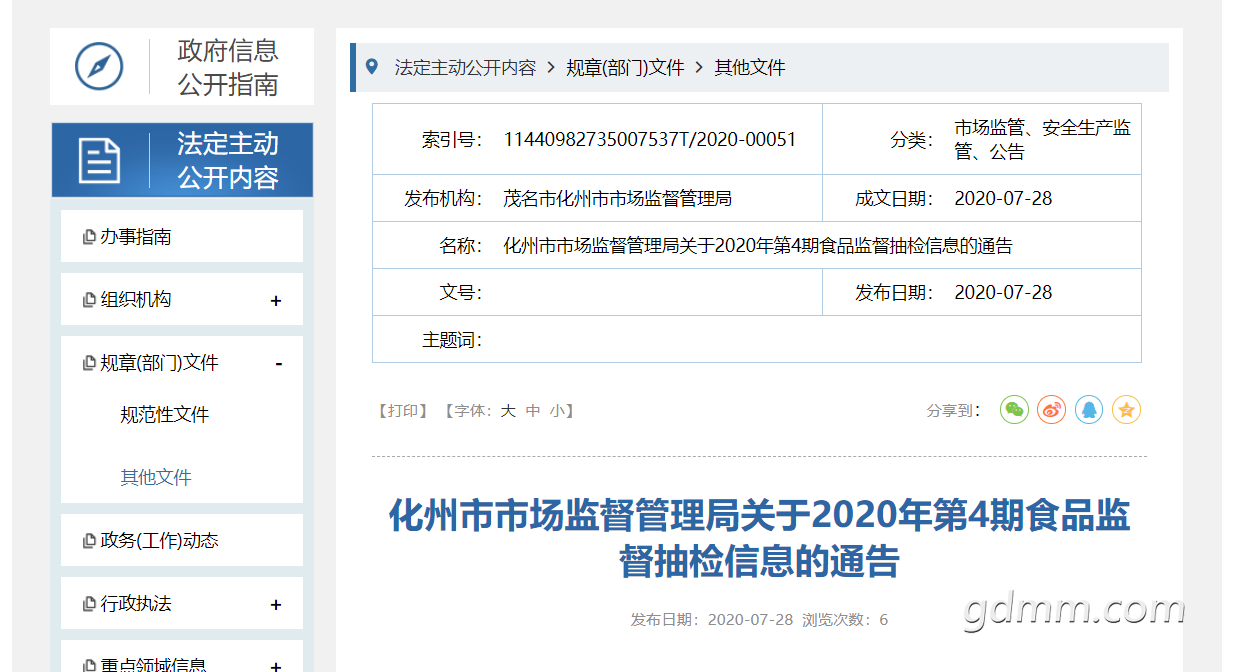Viewport: 1233px width, 672px height.
Task: Share the notice via Weibo icon
Action: coord(1051,410)
